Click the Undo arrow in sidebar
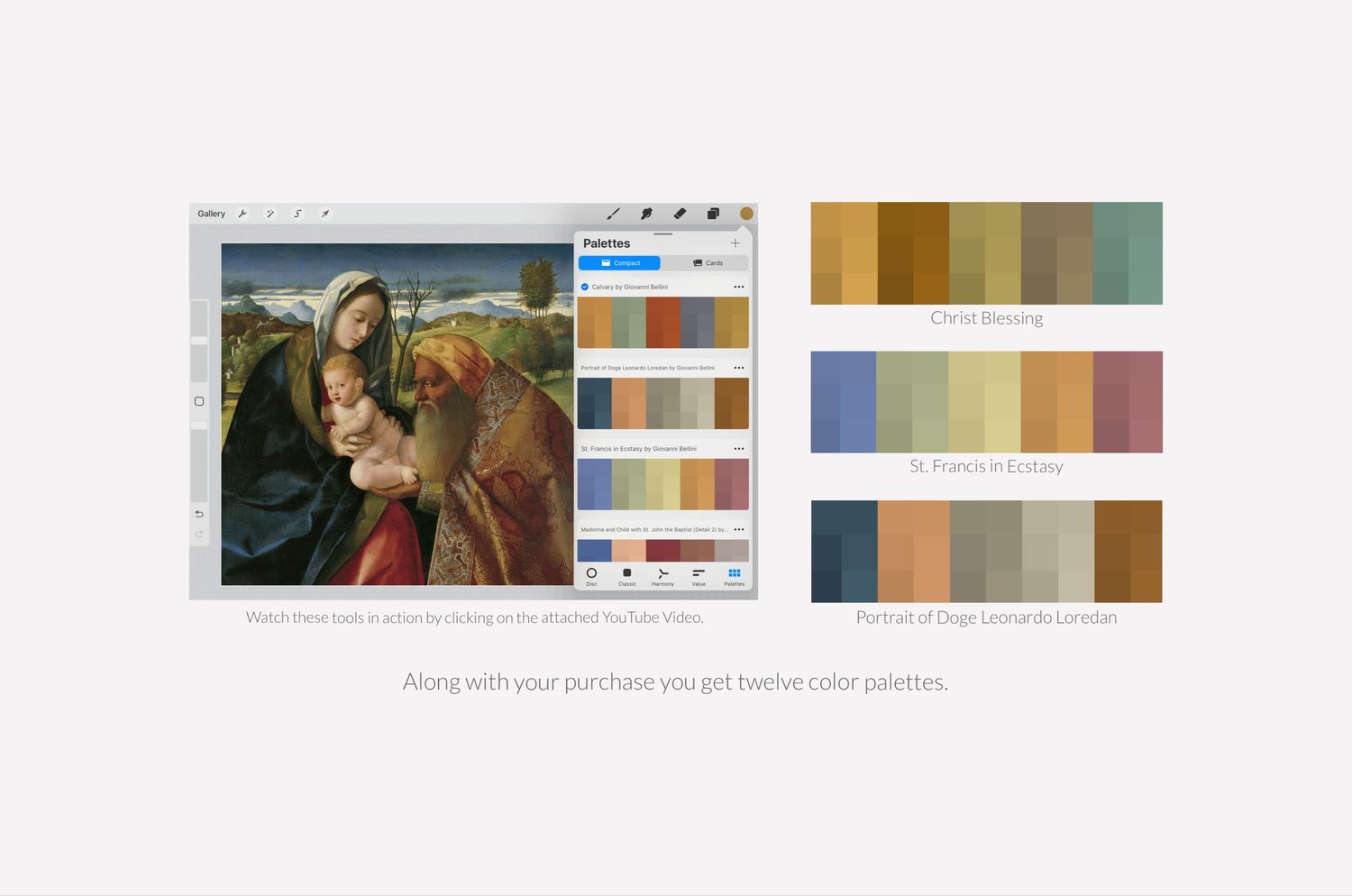This screenshot has width=1352, height=896. click(199, 514)
